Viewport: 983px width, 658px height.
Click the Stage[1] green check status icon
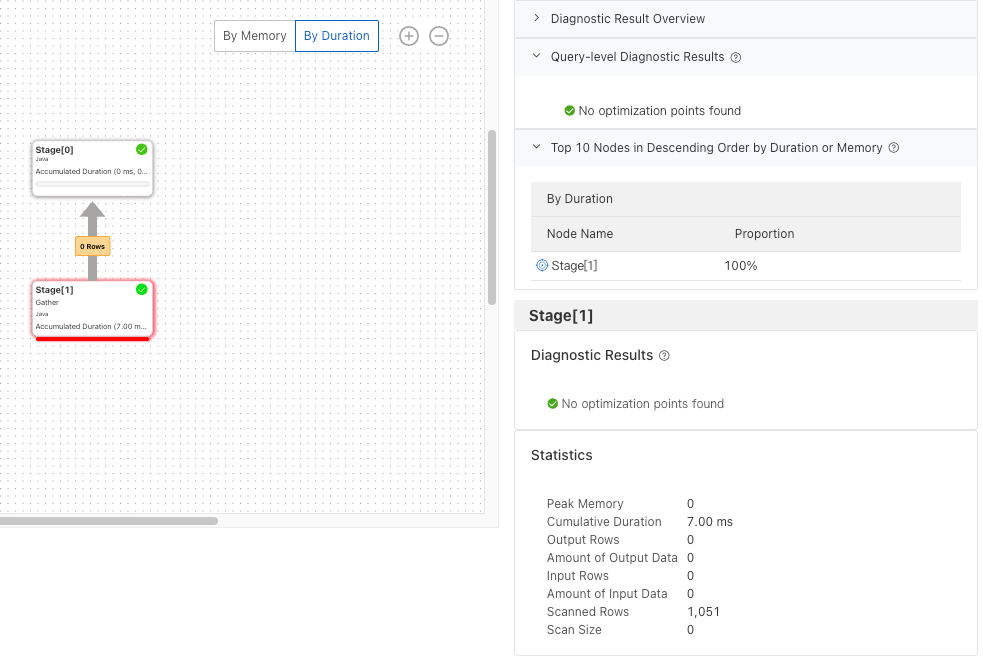click(x=142, y=289)
